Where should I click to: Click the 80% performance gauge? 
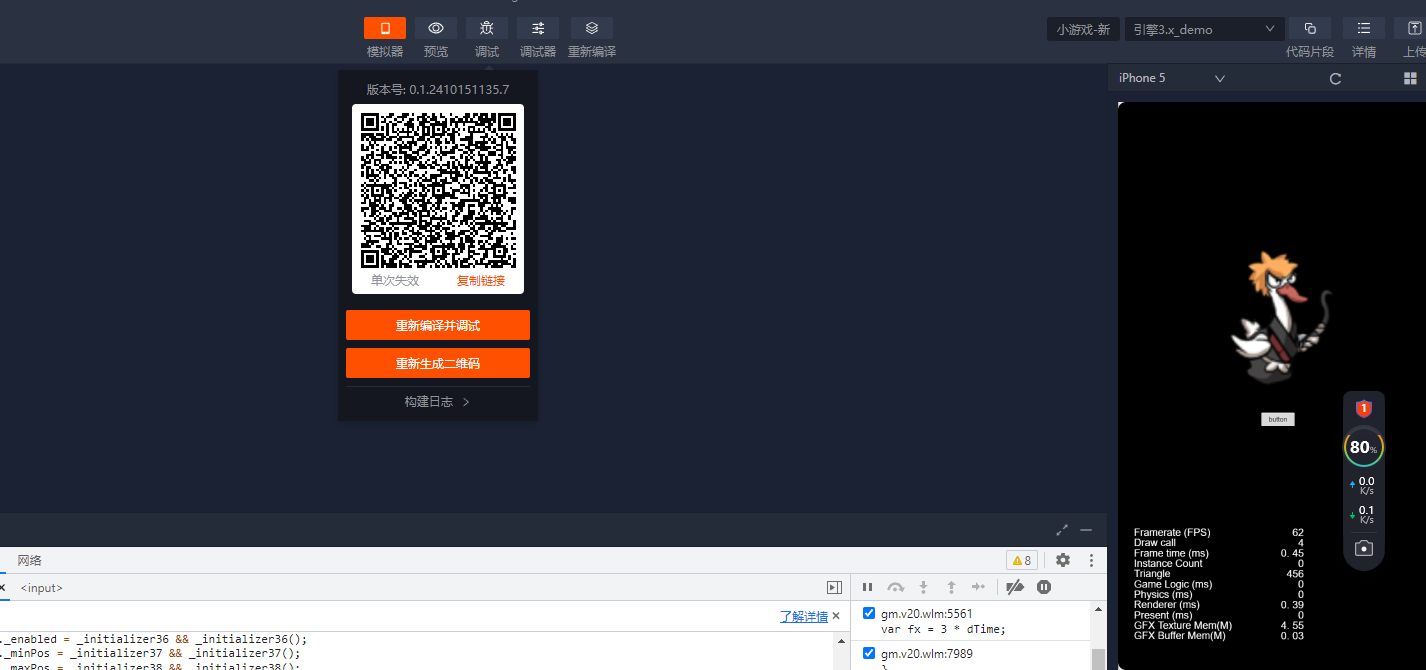[x=1364, y=447]
